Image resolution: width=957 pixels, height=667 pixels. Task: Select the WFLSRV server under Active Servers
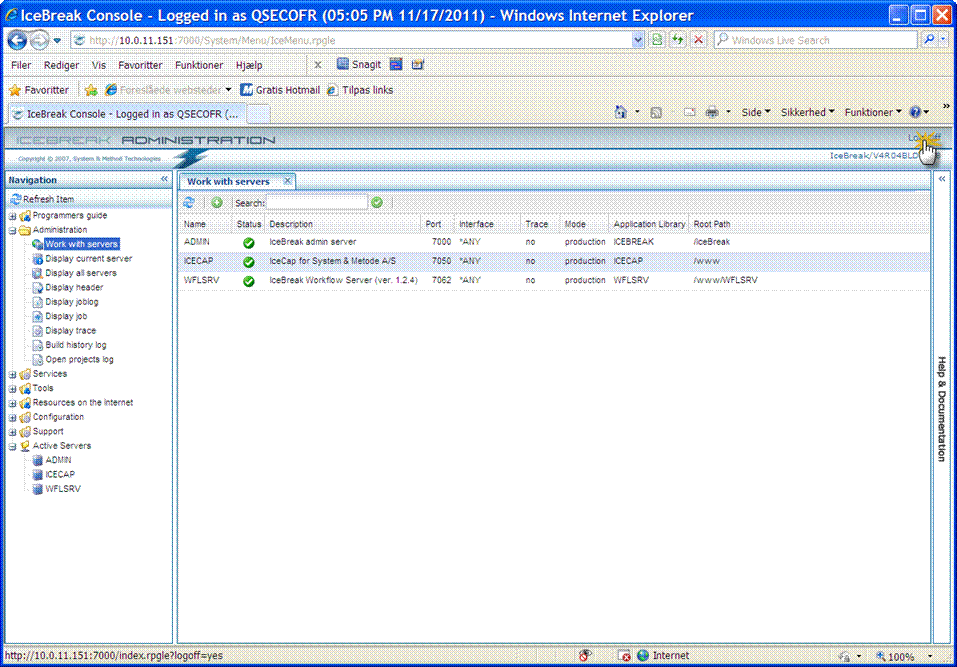pyautogui.click(x=63, y=489)
